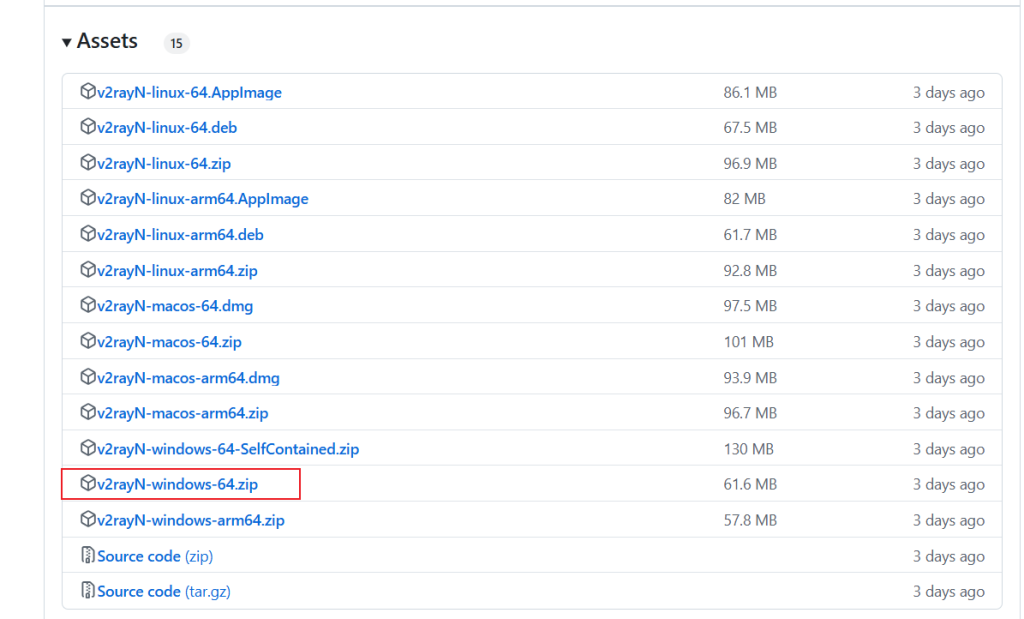Click the Assets heading text
Viewport: 1024px width, 619px height.
point(107,42)
